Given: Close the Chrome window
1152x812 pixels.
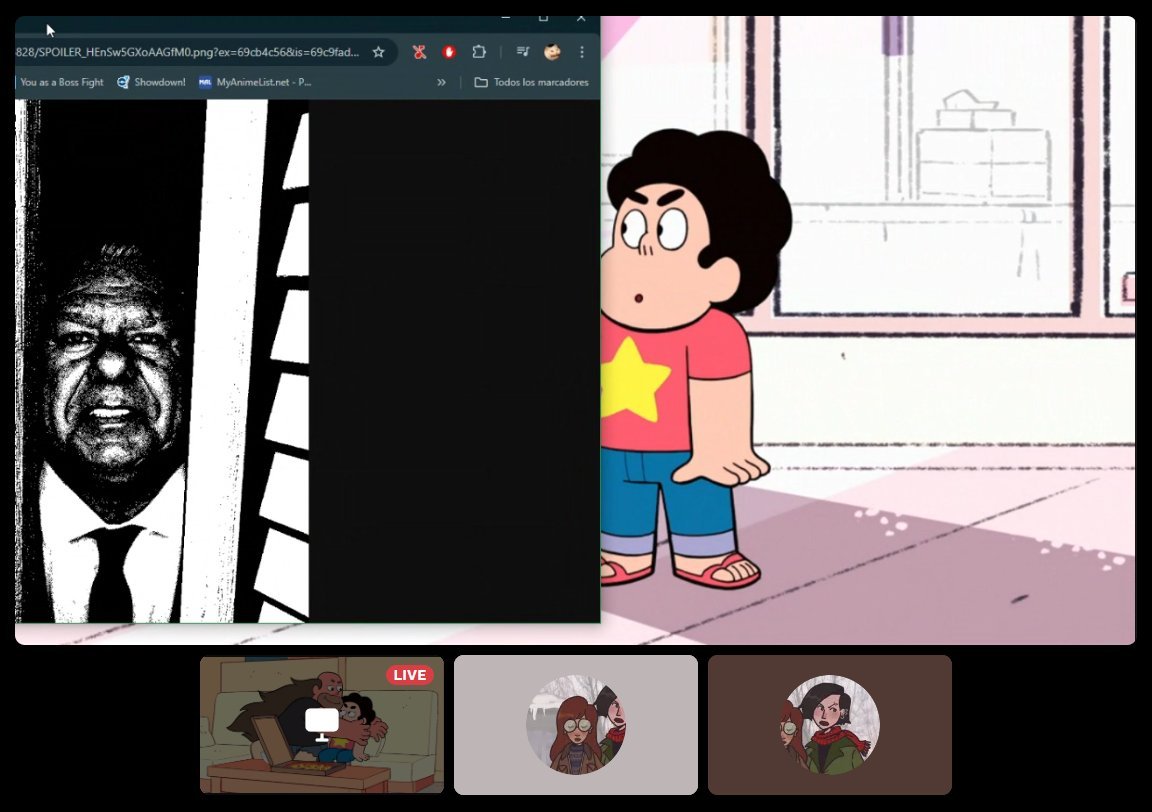Looking at the screenshot, I should click(581, 18).
